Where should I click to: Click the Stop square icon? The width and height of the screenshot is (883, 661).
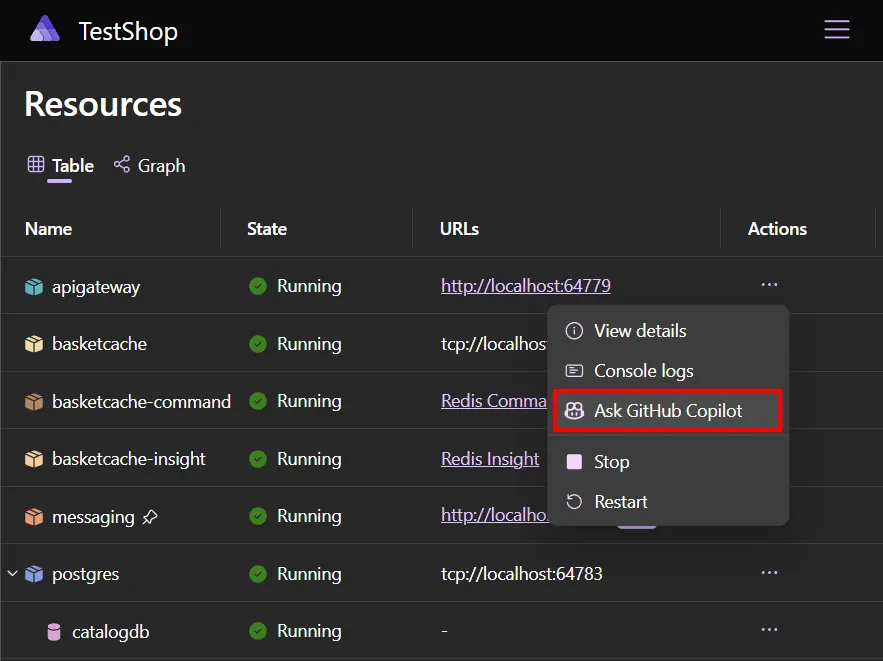[573, 461]
